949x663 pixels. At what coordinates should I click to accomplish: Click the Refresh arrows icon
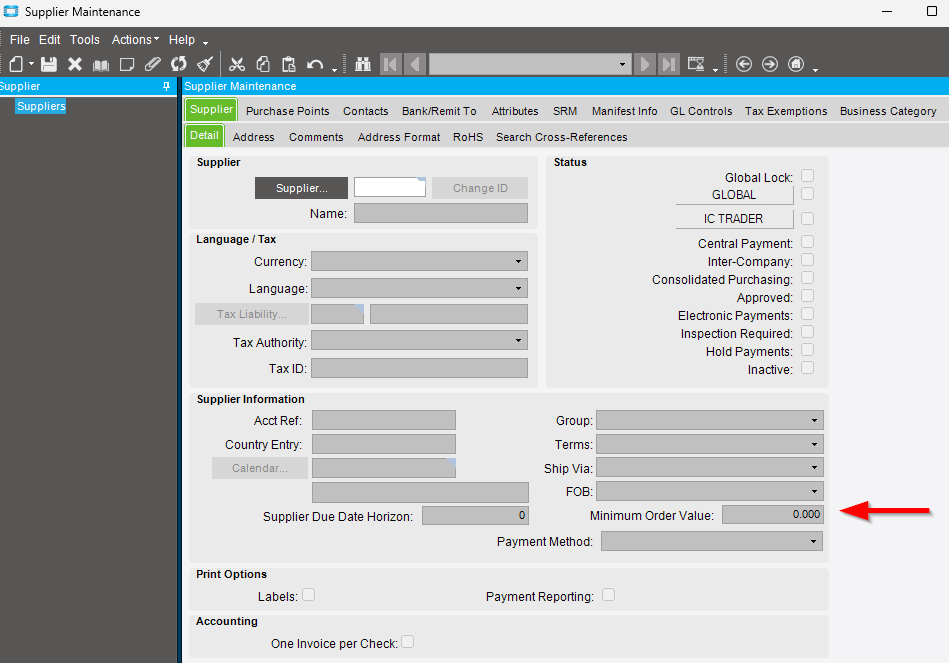point(179,64)
